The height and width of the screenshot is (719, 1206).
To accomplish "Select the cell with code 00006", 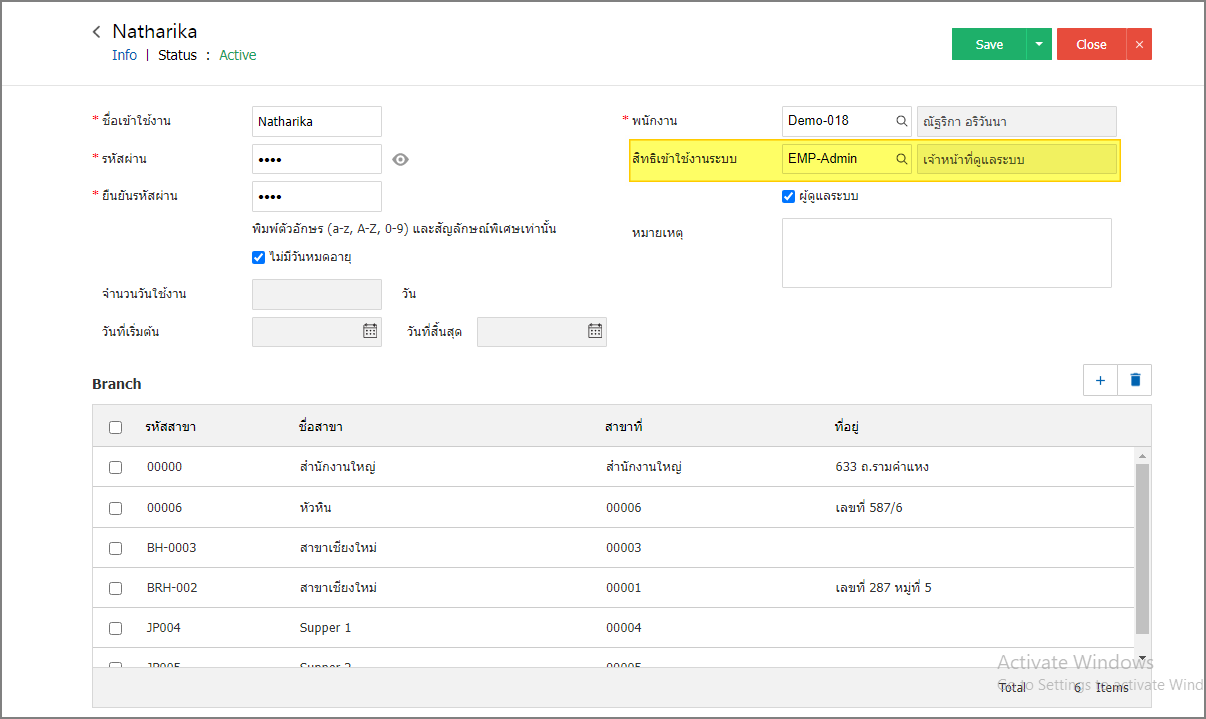I will [164, 508].
